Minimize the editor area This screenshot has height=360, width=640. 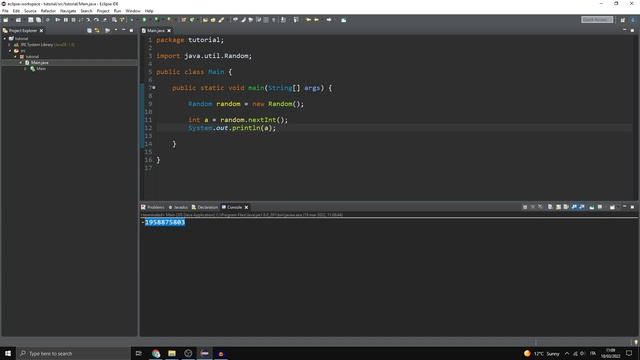624,30
